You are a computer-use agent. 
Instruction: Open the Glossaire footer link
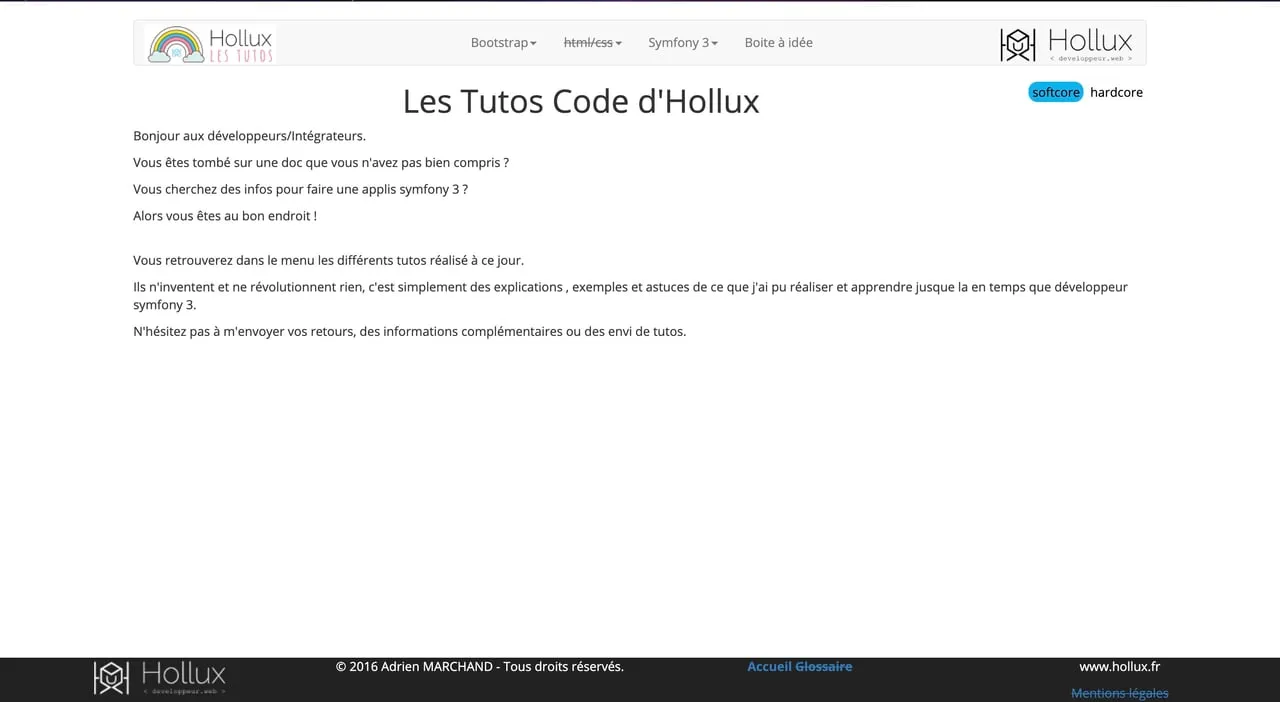(x=824, y=666)
